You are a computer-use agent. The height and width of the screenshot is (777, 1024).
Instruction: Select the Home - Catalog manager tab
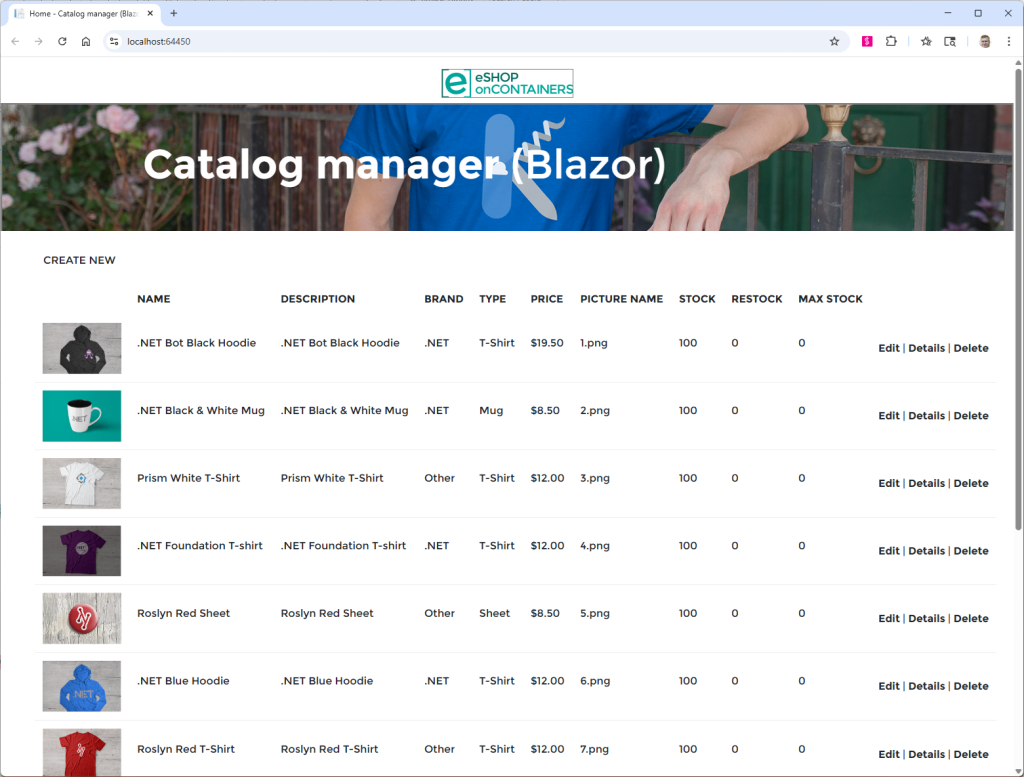[x=80, y=14]
